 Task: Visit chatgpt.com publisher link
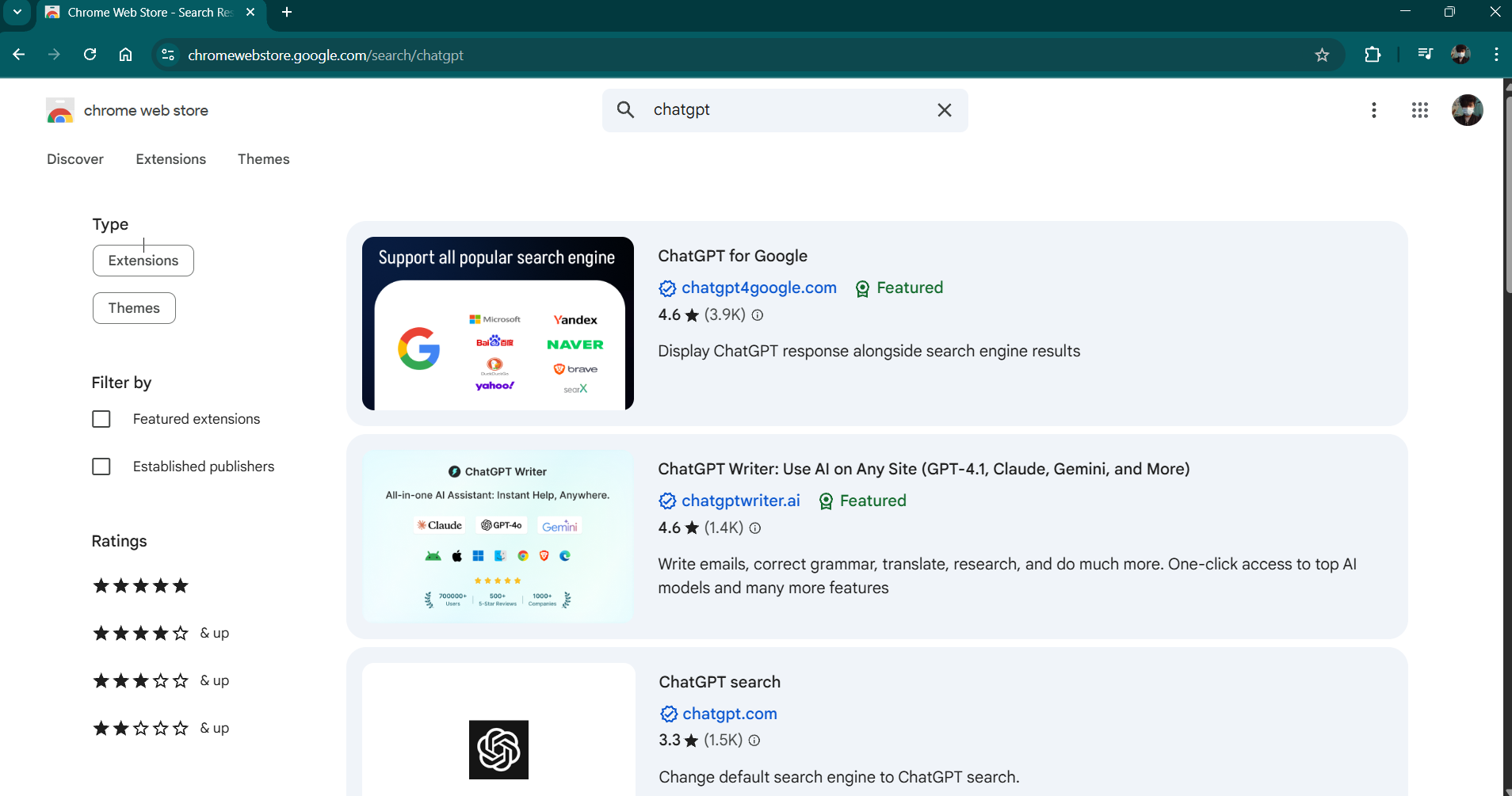pyautogui.click(x=730, y=714)
